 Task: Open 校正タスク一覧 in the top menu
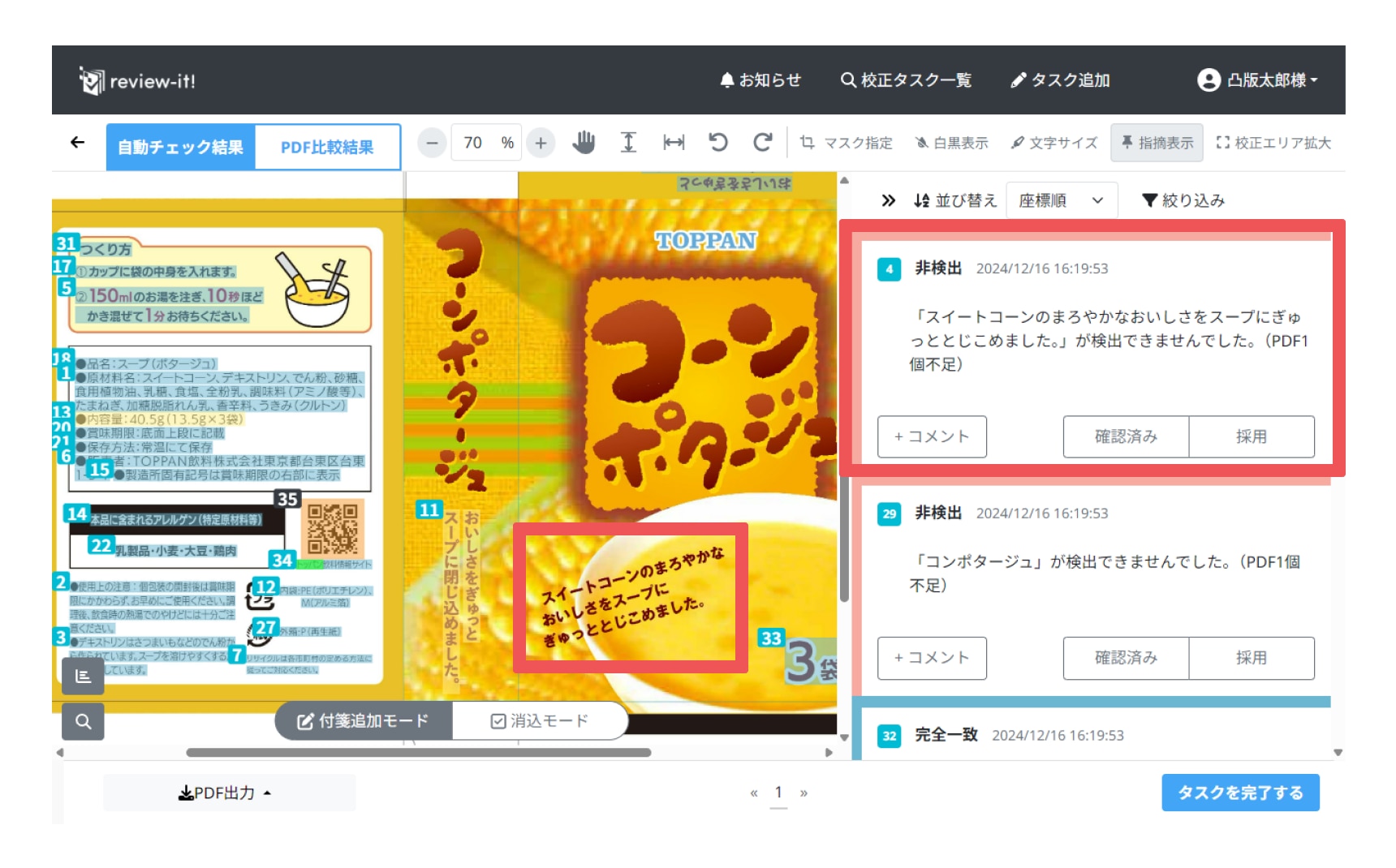pos(906,80)
